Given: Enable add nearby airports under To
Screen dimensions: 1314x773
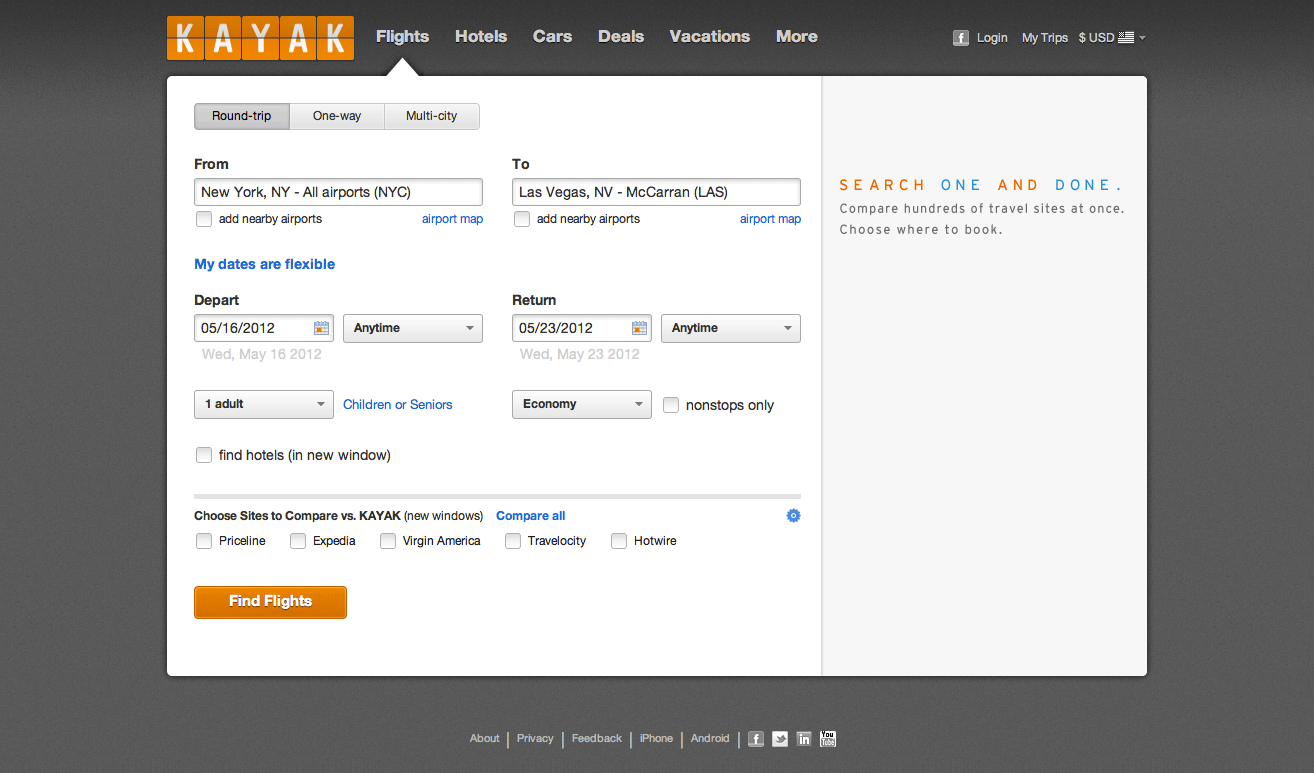Looking at the screenshot, I should point(522,219).
